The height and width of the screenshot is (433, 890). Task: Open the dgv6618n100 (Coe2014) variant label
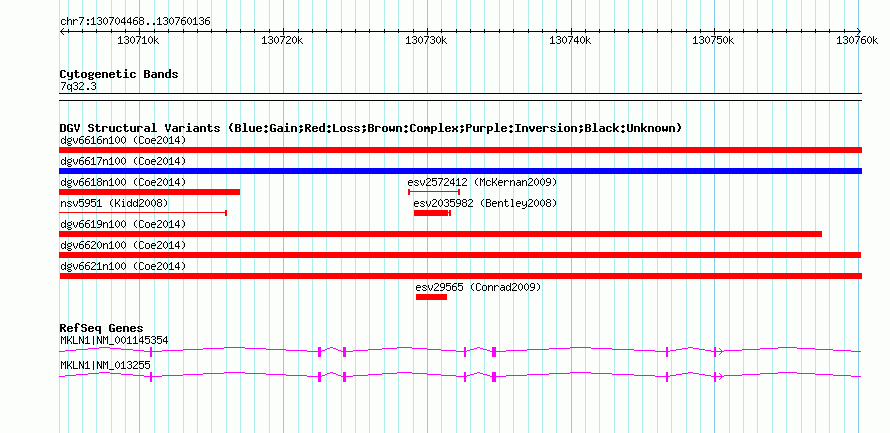(123, 182)
